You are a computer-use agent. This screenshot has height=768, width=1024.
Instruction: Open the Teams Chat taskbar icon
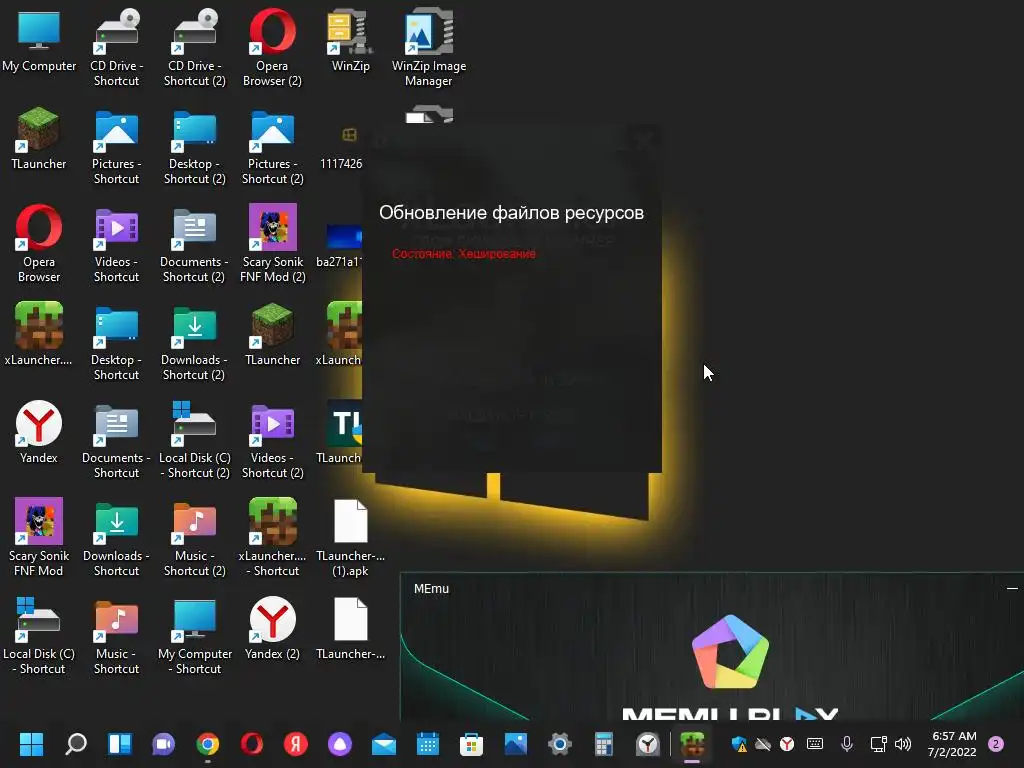click(163, 744)
